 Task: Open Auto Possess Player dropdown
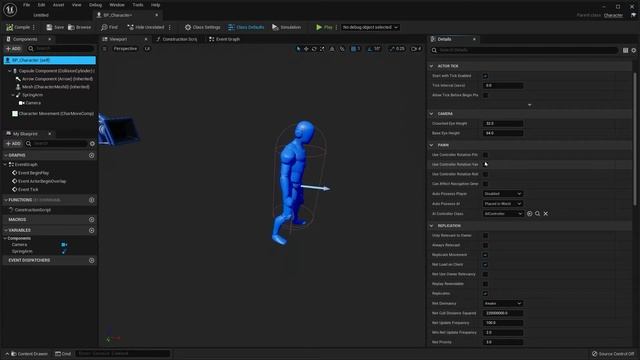coord(502,193)
